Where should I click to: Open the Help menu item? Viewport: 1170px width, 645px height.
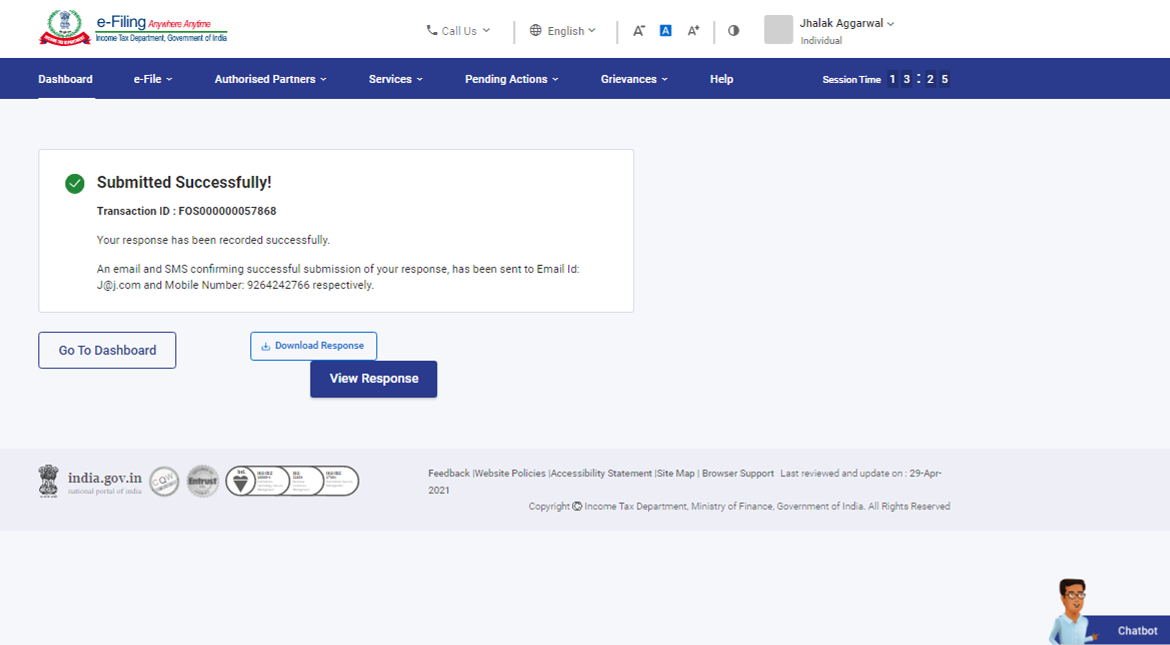722,79
